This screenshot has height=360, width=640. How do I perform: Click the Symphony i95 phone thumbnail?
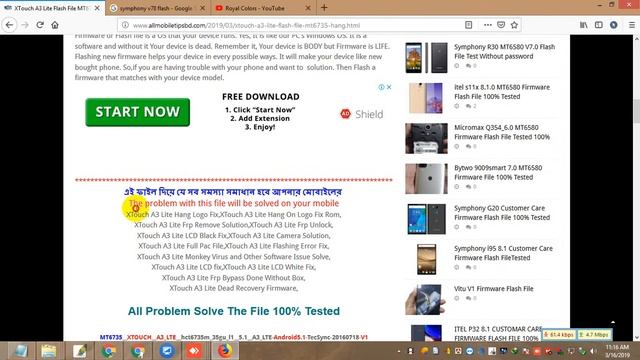[426, 259]
